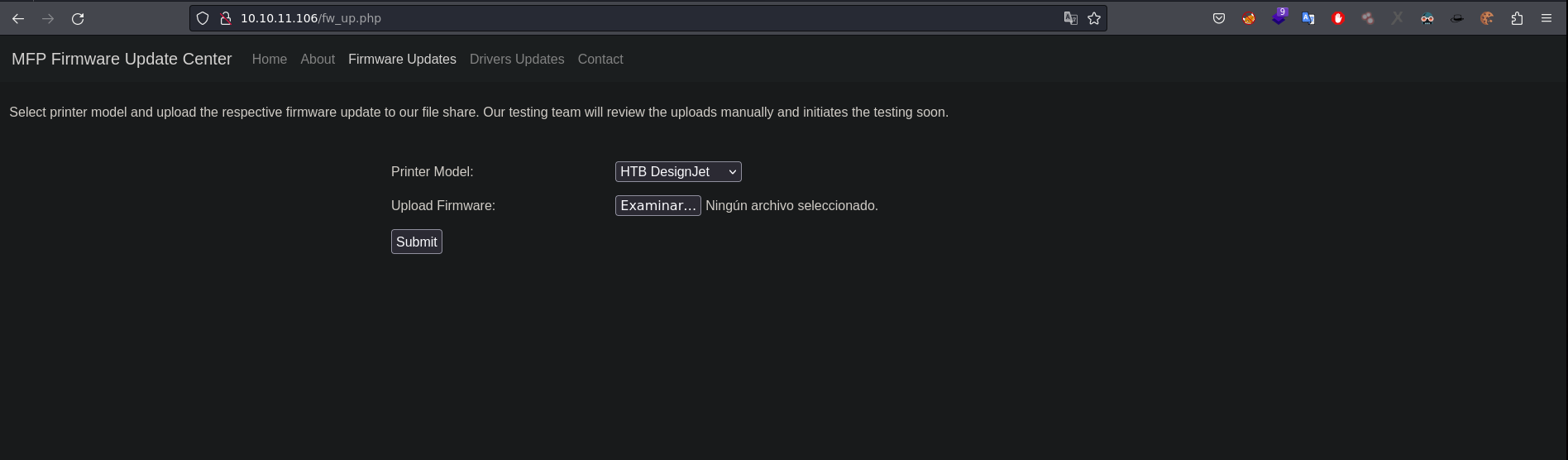The image size is (1568, 460).
Task: Open the translate page icon in address bar
Action: click(1070, 18)
